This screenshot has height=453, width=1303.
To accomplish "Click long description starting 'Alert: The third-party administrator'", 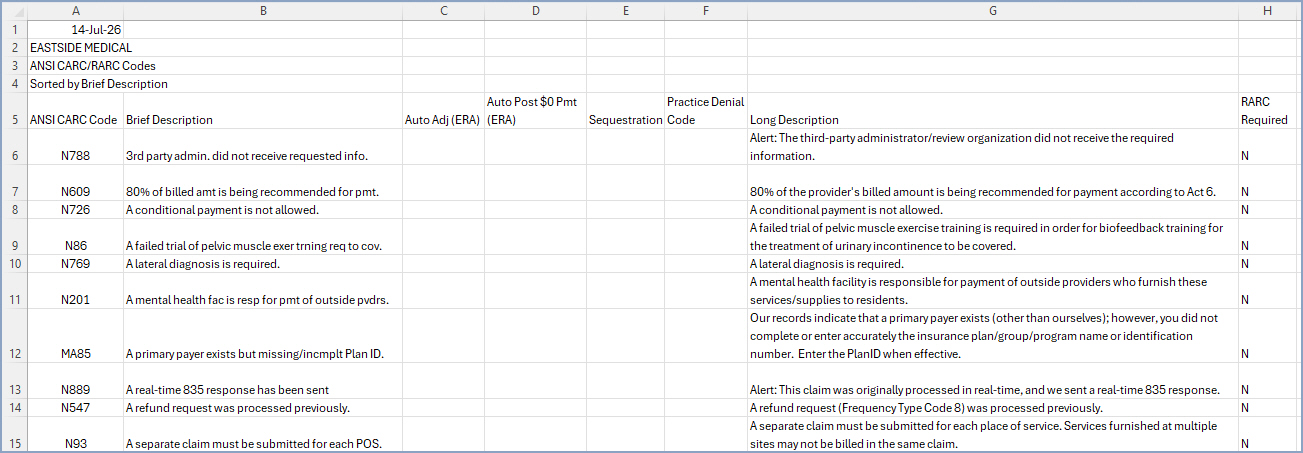I will click(x=993, y=147).
